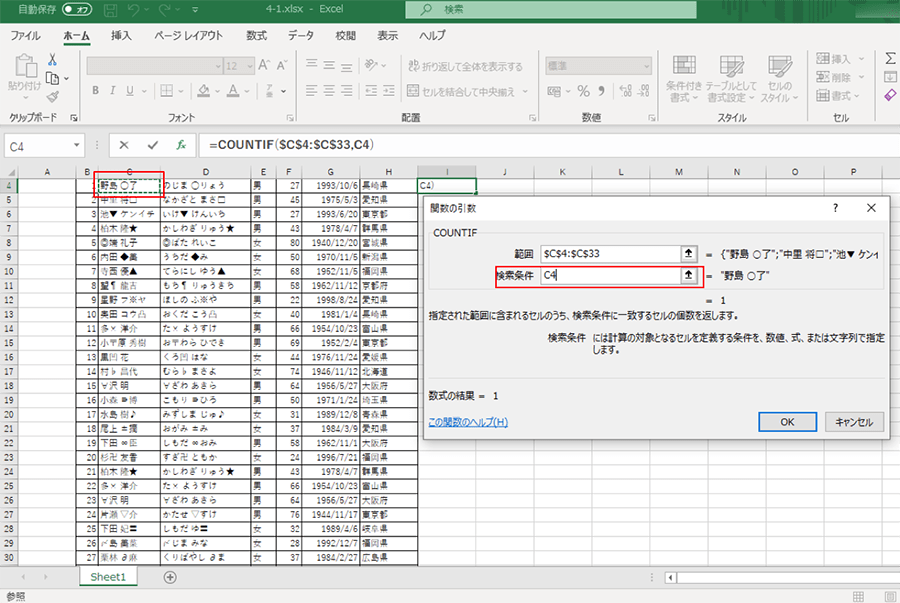Click the Align Right icon

click(x=347, y=91)
